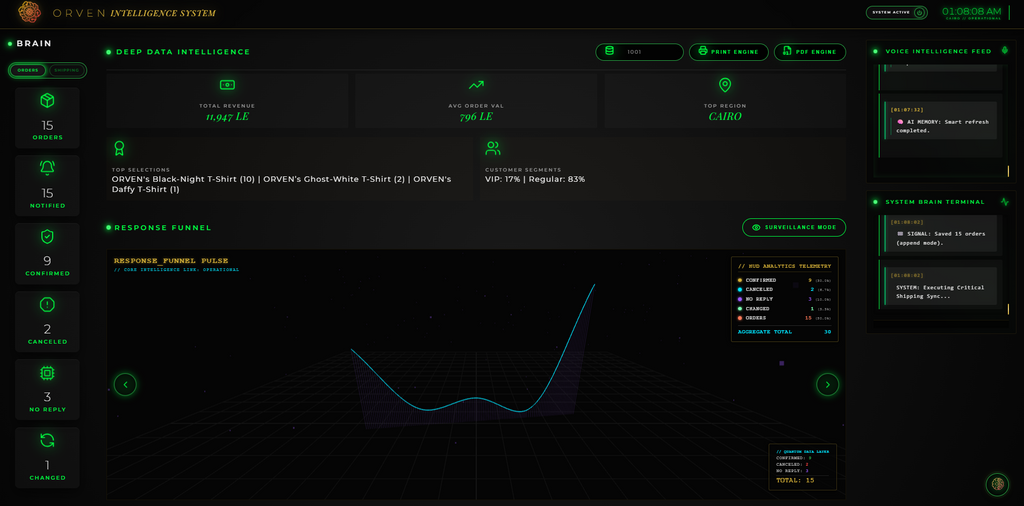Click the ORVEN flower logo
The image size is (1024, 506).
27,12
